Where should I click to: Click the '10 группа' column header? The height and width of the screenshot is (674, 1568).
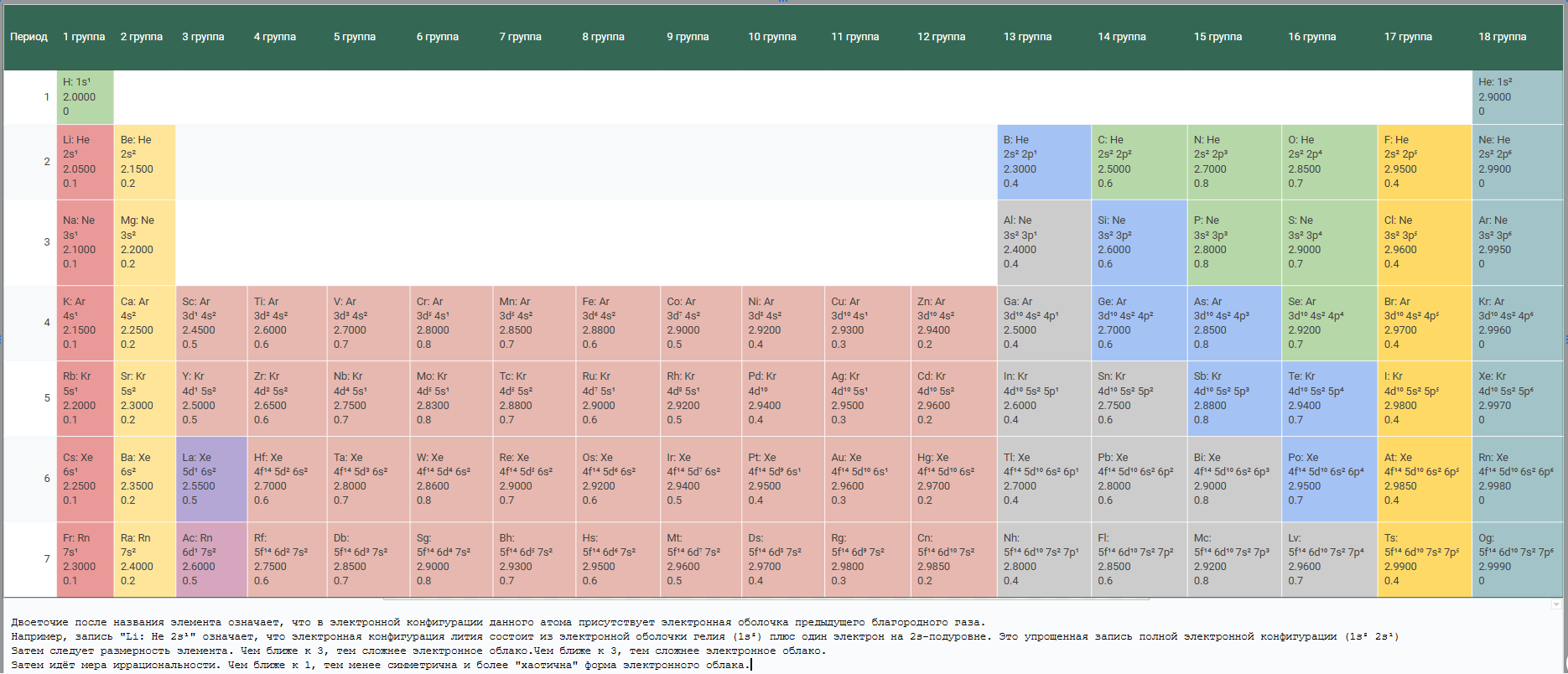(x=771, y=37)
